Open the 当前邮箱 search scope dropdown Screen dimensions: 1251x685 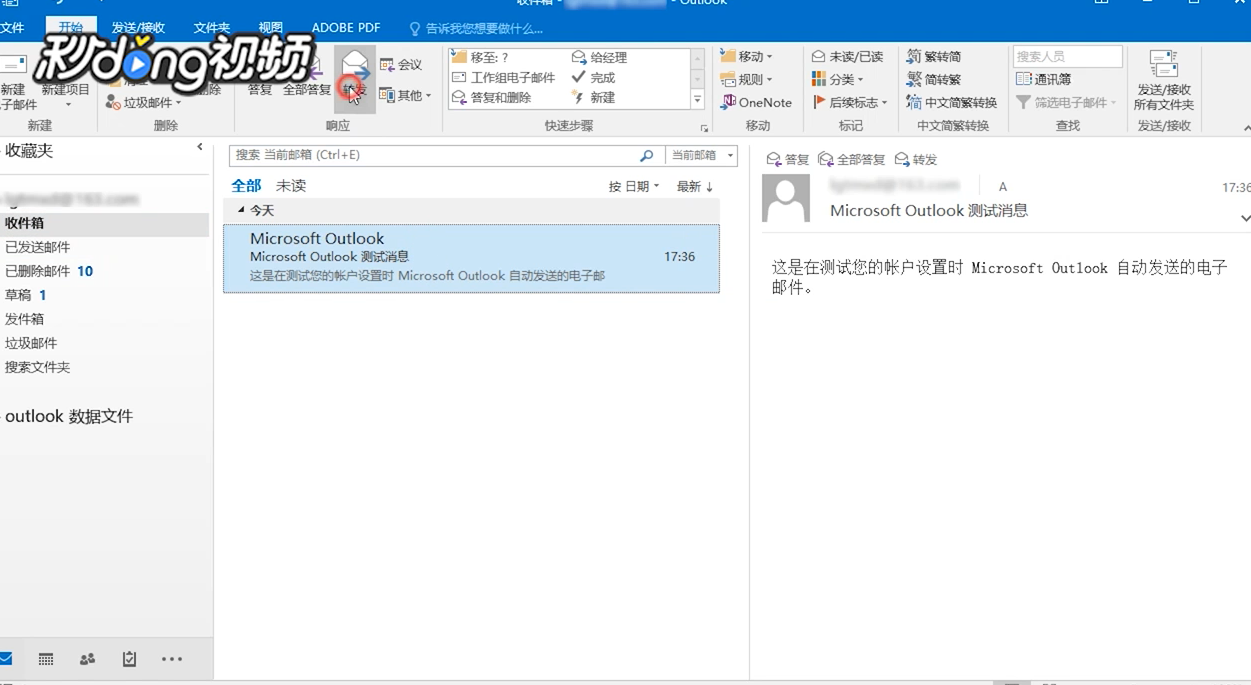pos(702,155)
